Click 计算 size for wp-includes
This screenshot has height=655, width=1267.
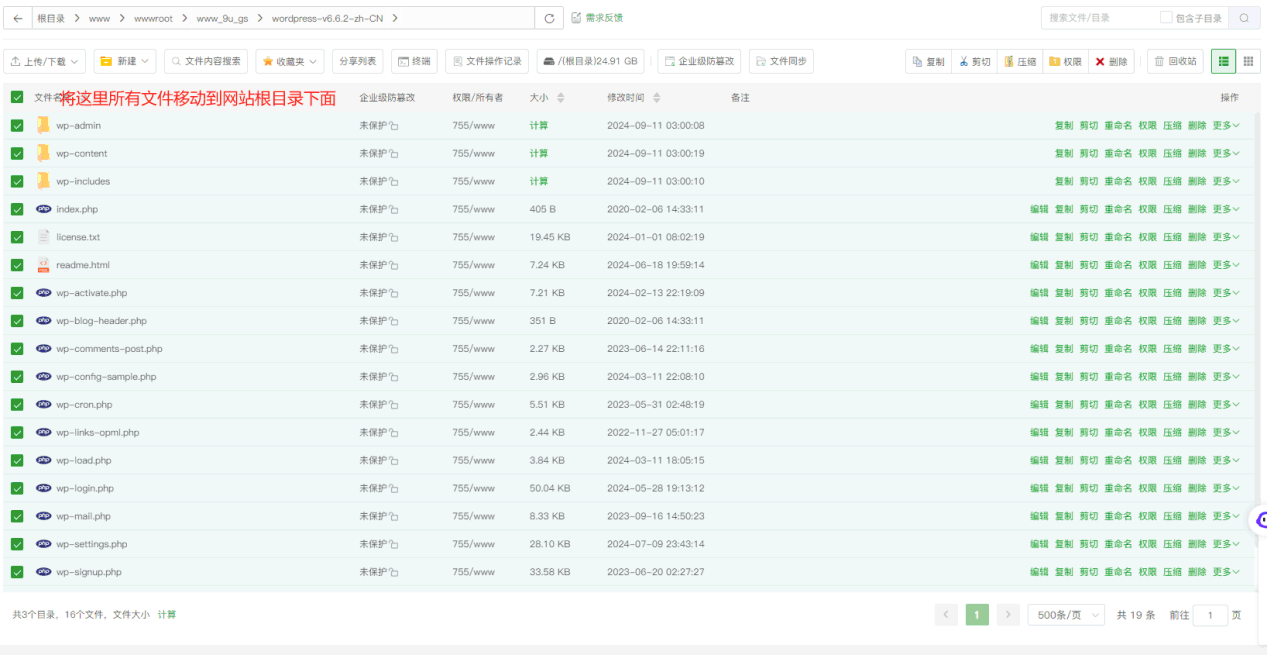coord(539,181)
